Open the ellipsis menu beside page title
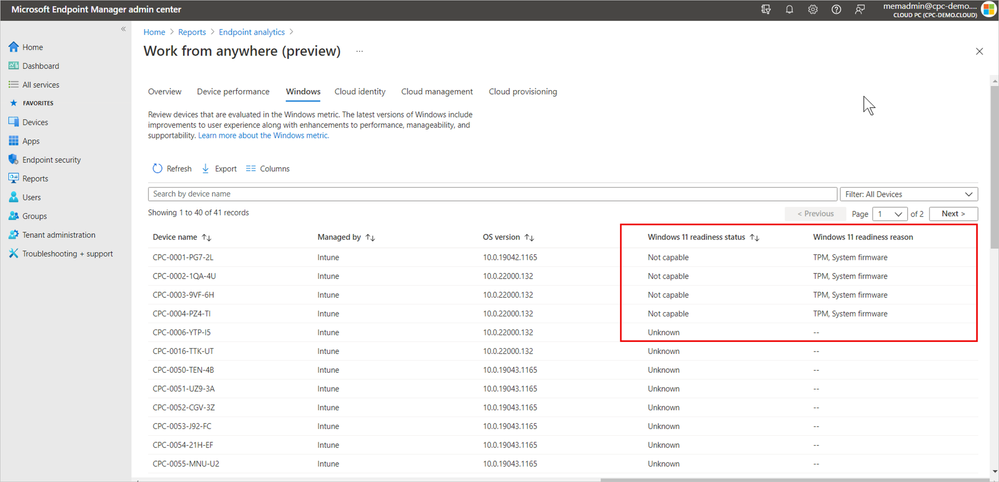The image size is (999, 482). coord(359,52)
